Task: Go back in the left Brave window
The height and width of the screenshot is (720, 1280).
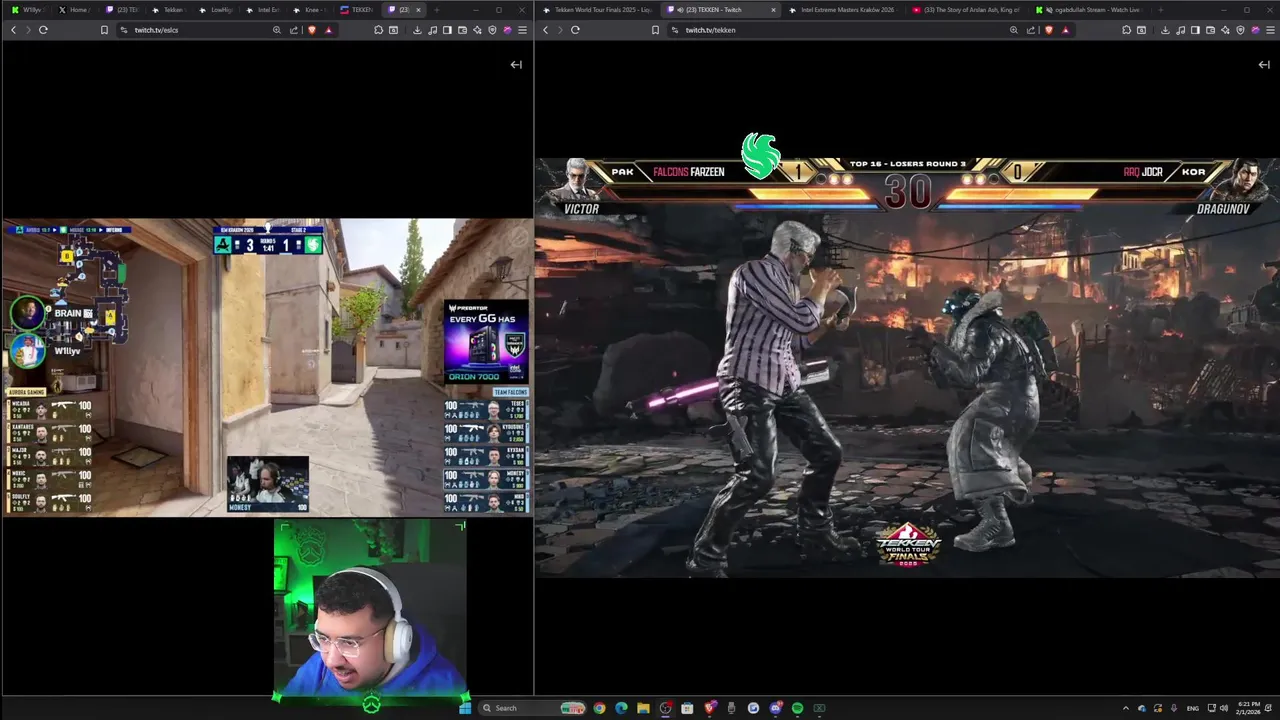Action: [x=14, y=30]
